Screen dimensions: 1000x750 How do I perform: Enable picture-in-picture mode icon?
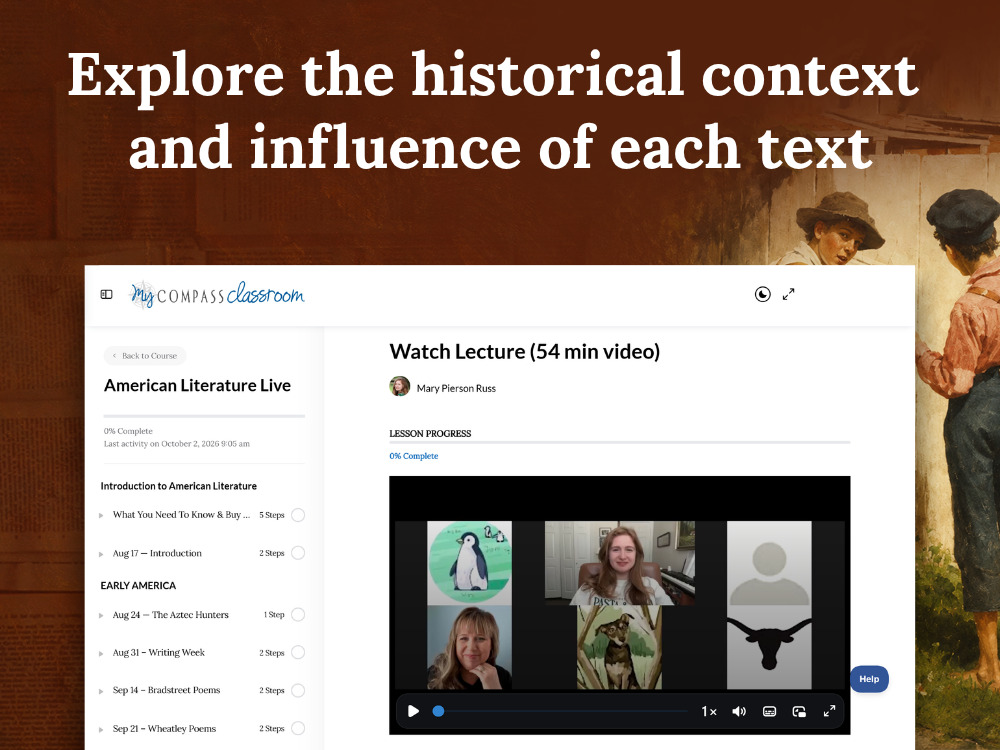[x=799, y=711]
